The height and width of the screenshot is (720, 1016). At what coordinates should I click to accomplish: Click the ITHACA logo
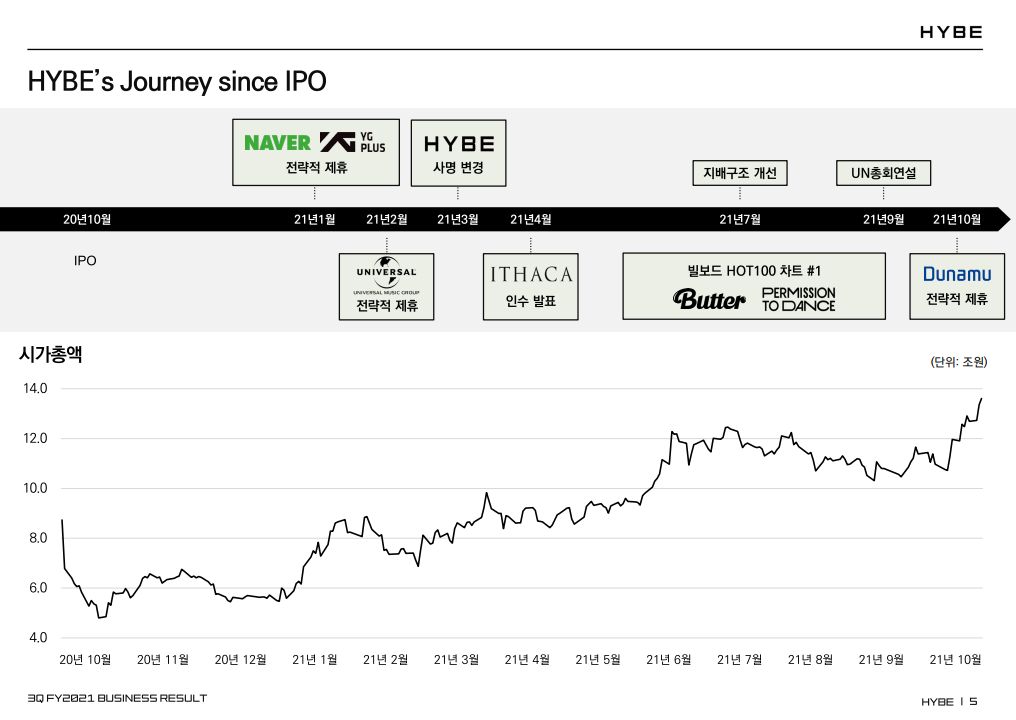pyautogui.click(x=531, y=275)
